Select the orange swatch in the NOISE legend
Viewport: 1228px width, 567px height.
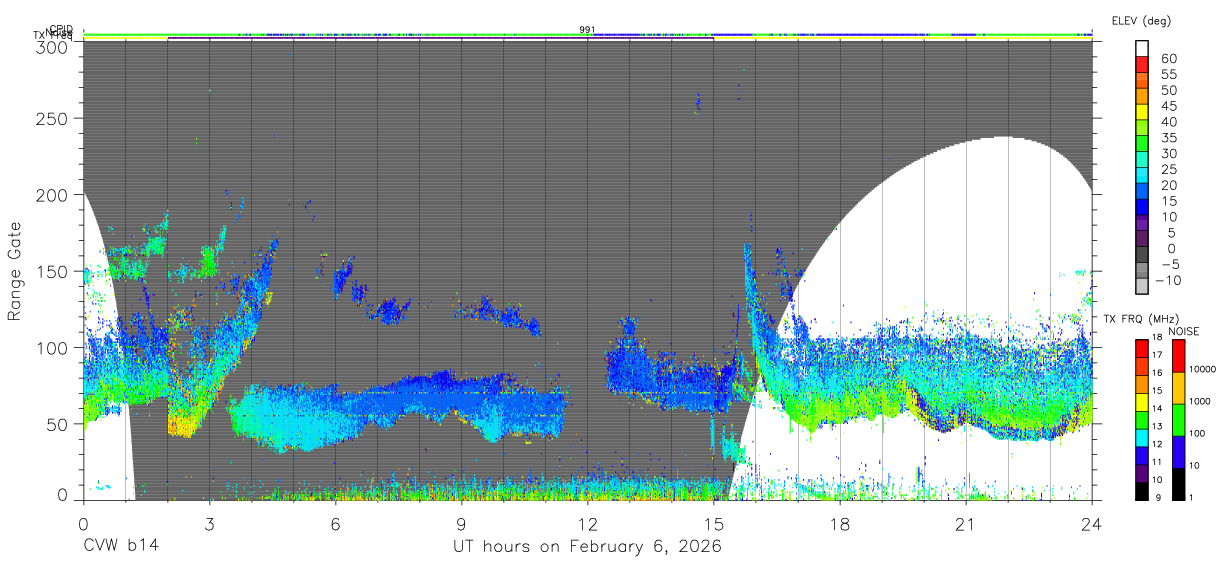pyautogui.click(x=1178, y=388)
